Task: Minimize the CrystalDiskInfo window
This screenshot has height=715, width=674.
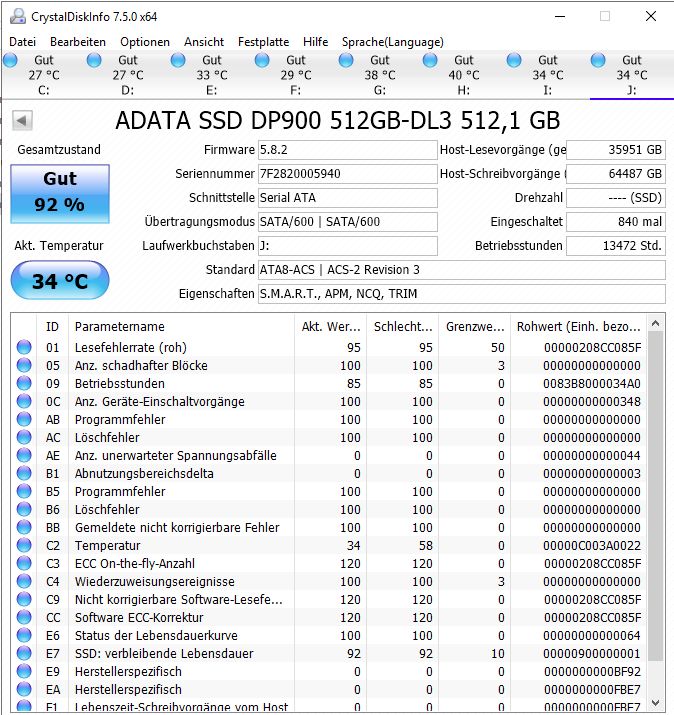Action: coord(560,16)
